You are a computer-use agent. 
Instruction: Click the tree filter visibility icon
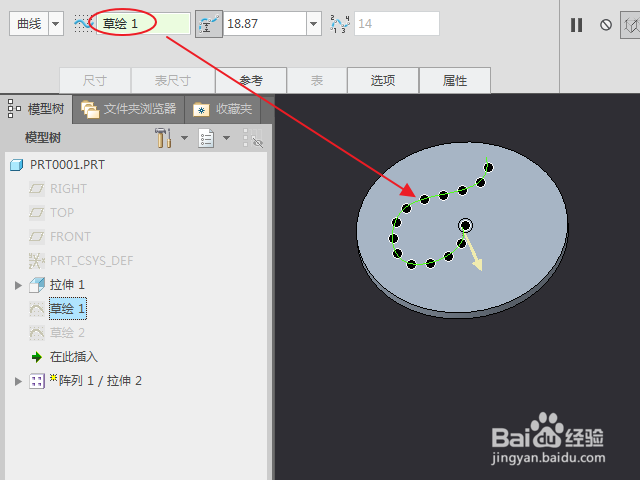[253, 138]
